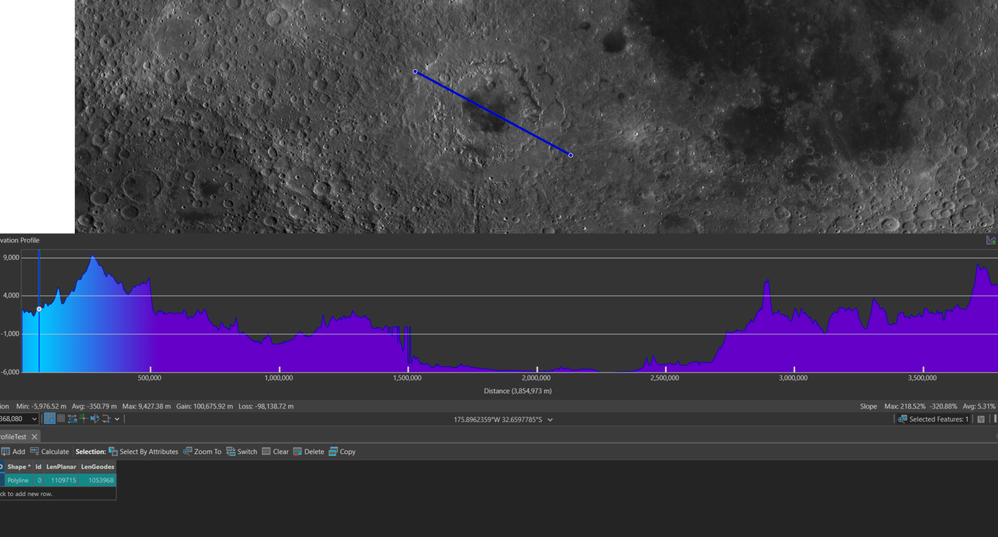998x537 pixels.
Task: Expand the map scale dropdown
Action: pos(34,419)
